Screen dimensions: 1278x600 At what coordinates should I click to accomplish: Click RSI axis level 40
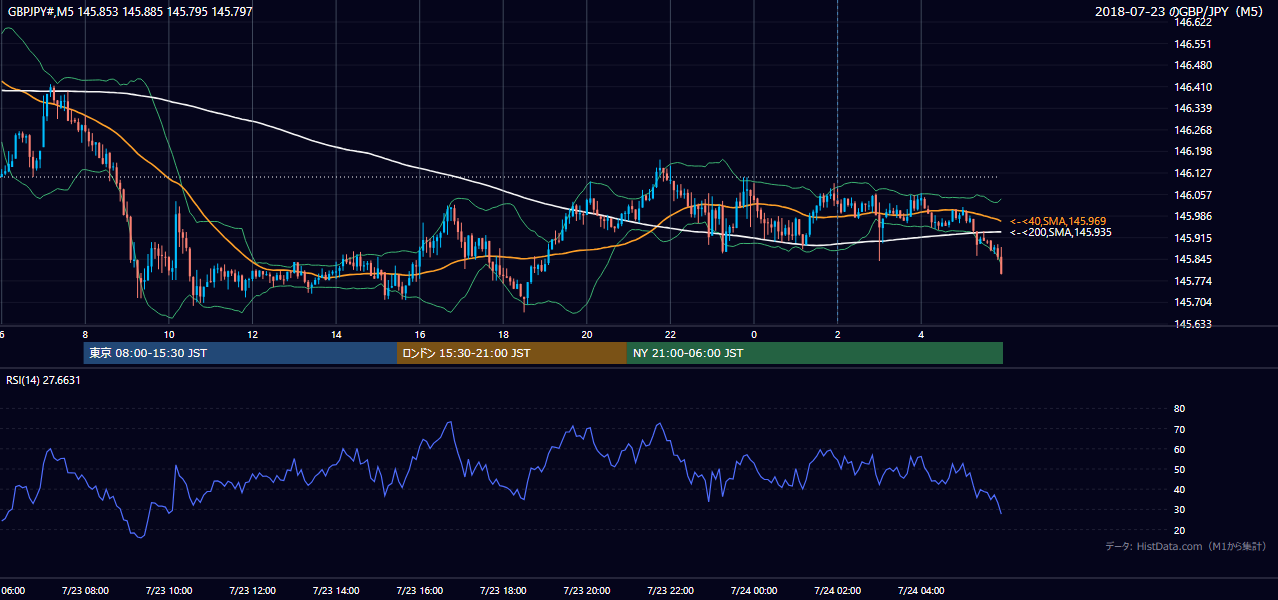click(x=1179, y=489)
